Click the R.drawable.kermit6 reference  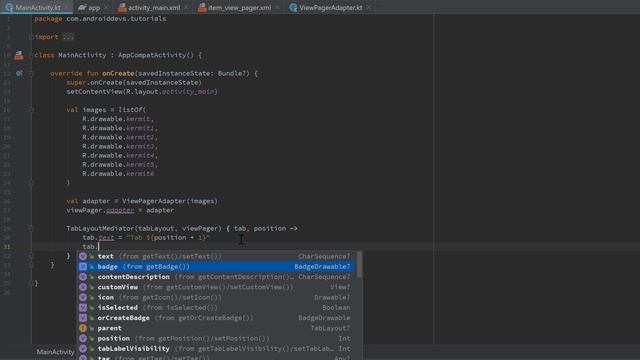(x=118, y=174)
